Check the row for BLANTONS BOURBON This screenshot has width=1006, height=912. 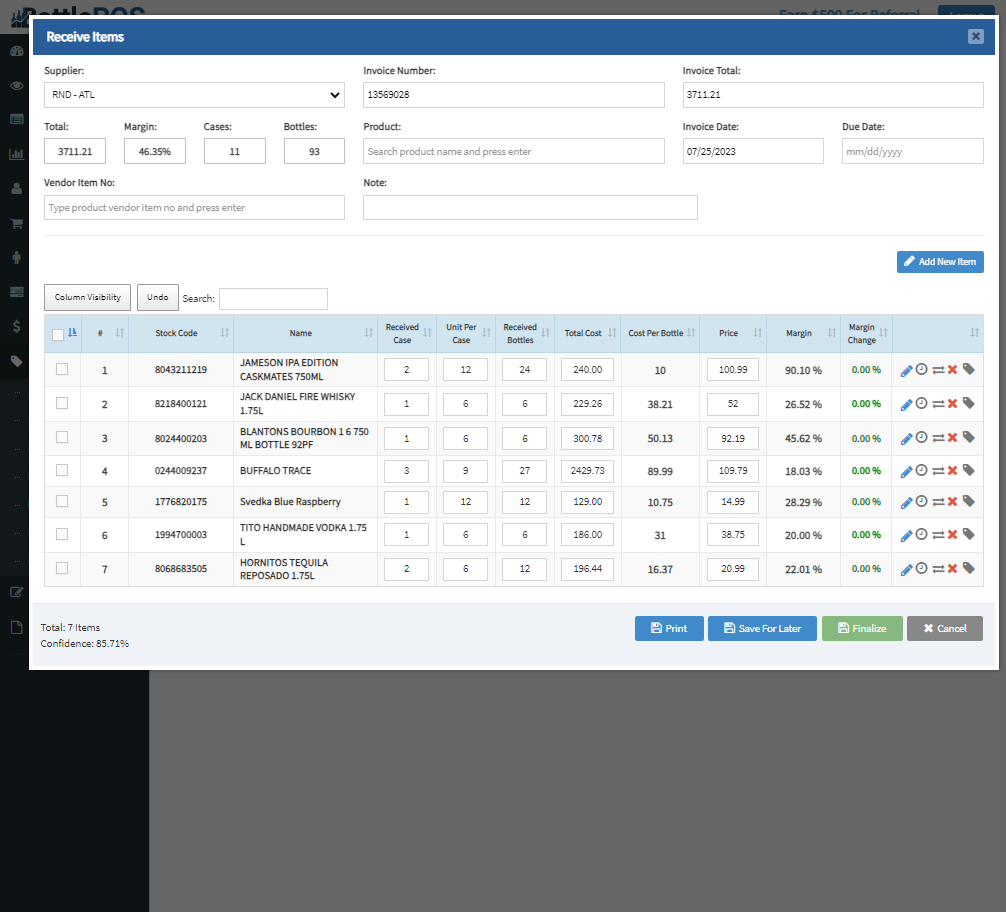(61, 437)
